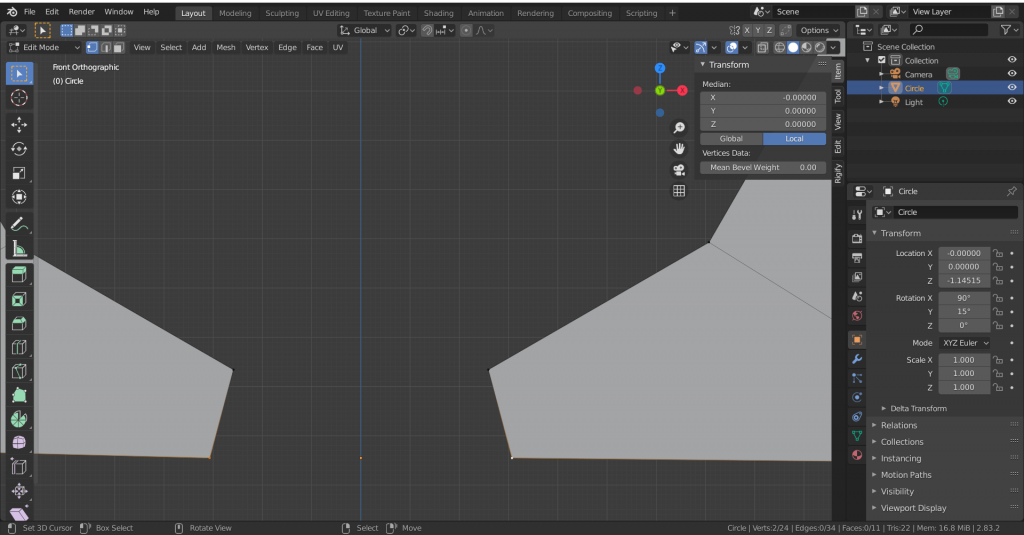1024x535 pixels.
Task: Select the Transform tool
Action: point(19,197)
